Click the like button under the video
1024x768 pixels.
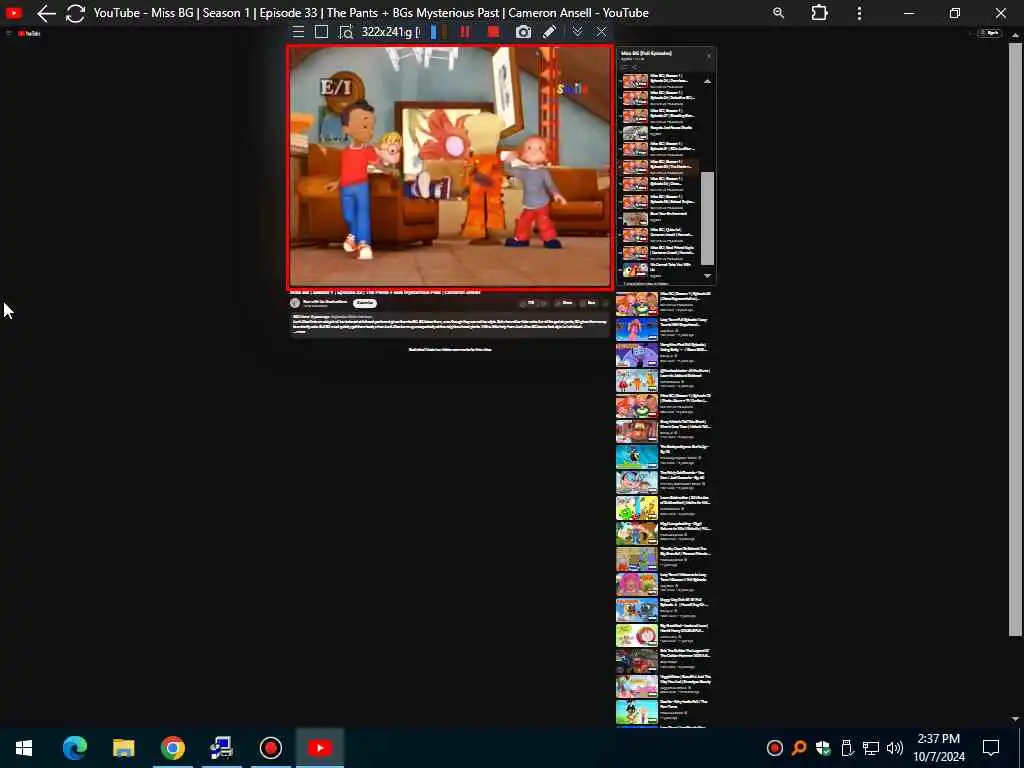(527, 303)
